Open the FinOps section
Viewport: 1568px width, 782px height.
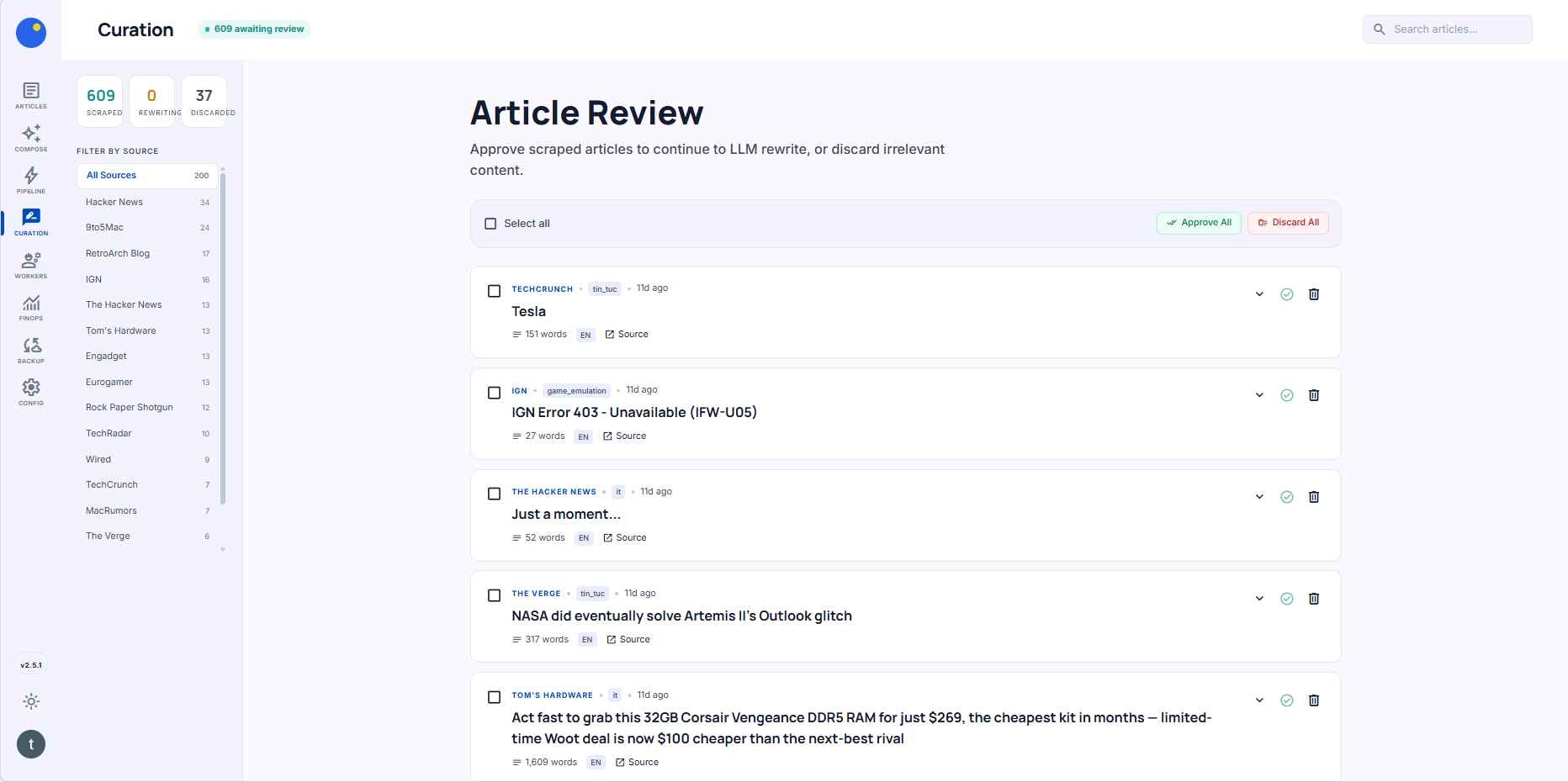tap(30, 308)
